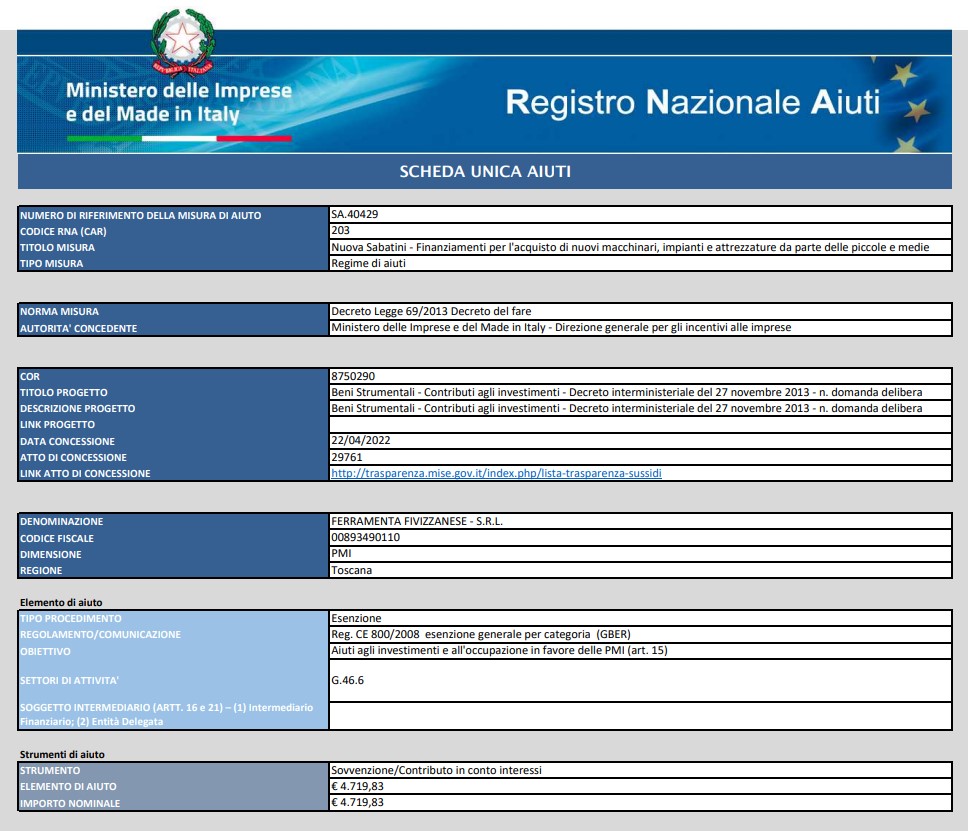Click the "ATTO DI CONCESSIONE" label
The image size is (968, 831).
click(73, 457)
